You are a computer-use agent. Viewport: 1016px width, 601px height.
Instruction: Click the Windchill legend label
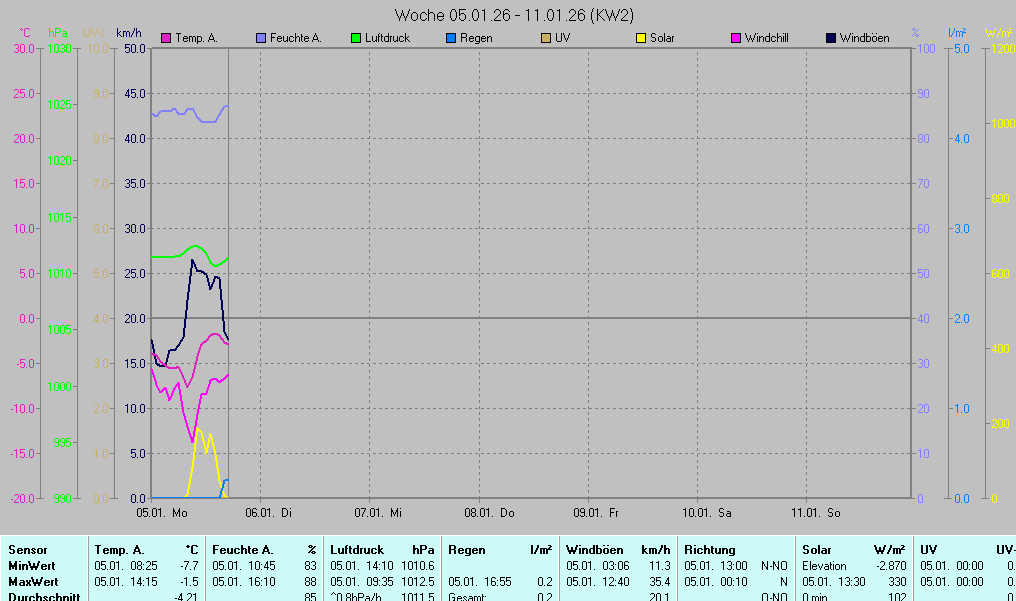click(x=766, y=39)
